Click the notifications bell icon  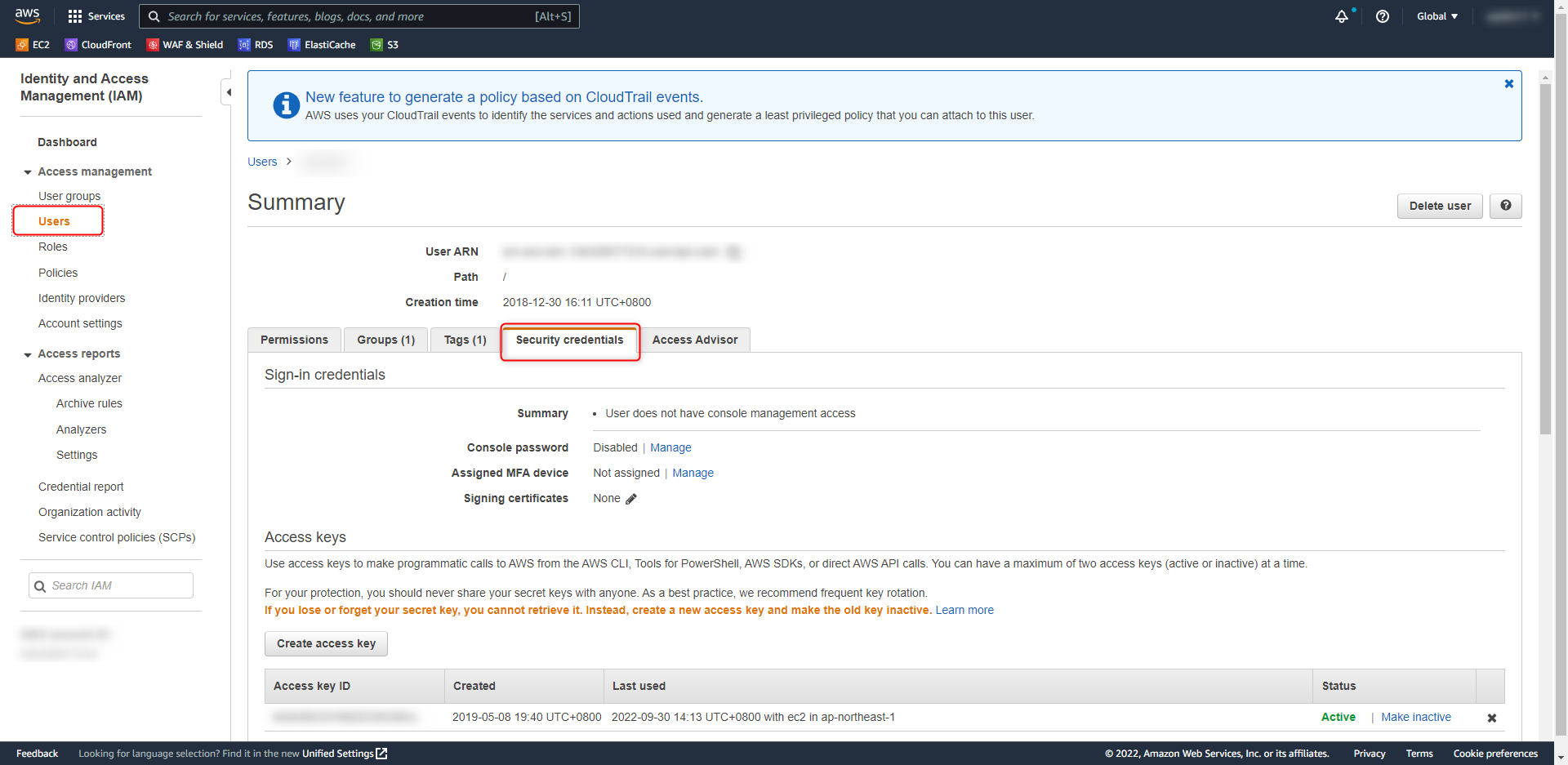[x=1342, y=16]
